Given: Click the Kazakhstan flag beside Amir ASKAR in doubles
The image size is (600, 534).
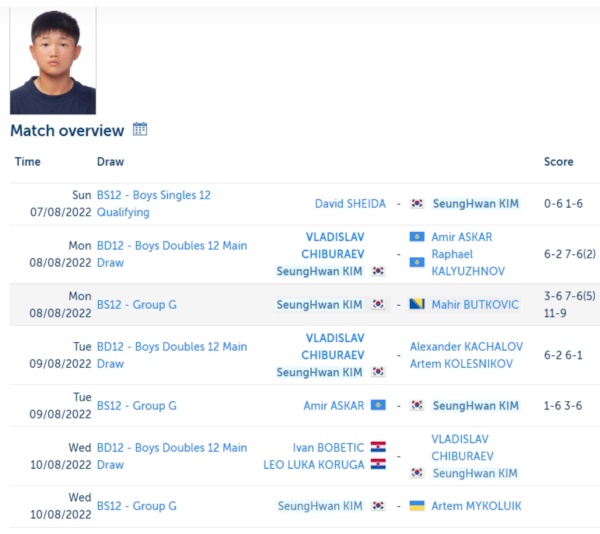Looking at the screenshot, I should click(417, 237).
